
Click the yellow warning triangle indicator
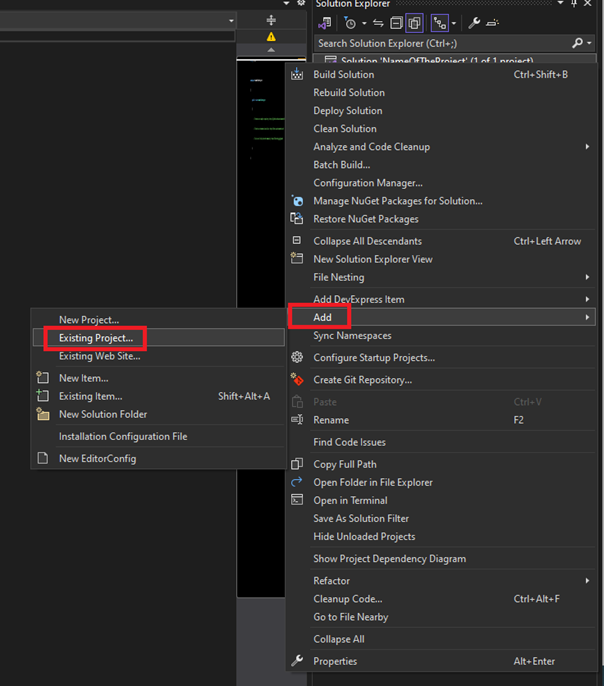tap(271, 37)
